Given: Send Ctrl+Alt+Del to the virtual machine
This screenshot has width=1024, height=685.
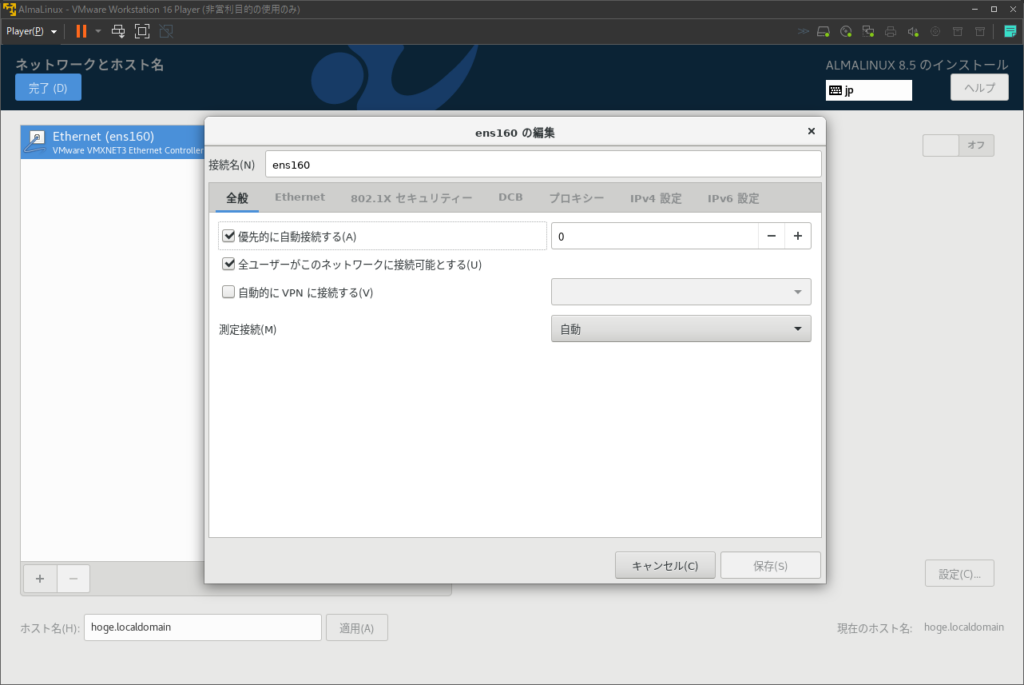Looking at the screenshot, I should (x=118, y=31).
